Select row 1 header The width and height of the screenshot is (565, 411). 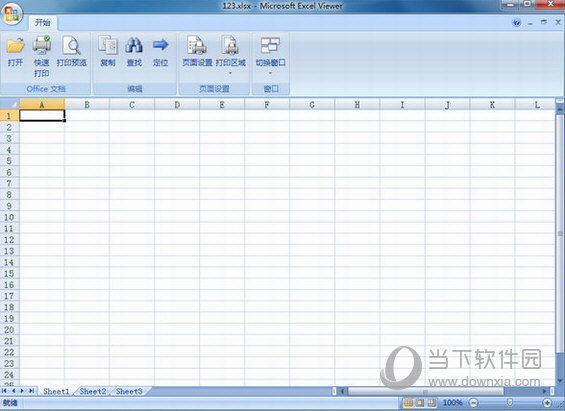pos(9,116)
